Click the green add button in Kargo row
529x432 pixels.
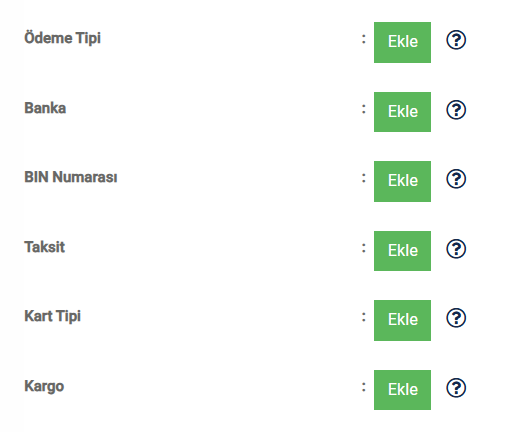pyautogui.click(x=402, y=390)
